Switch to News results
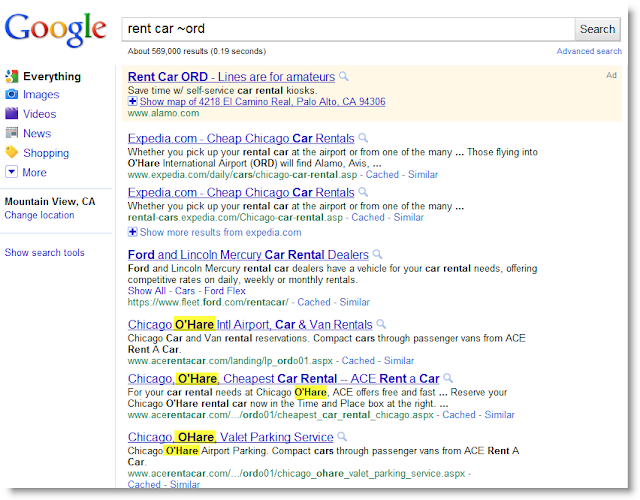The width and height of the screenshot is (640, 500). pyautogui.click(x=37, y=133)
